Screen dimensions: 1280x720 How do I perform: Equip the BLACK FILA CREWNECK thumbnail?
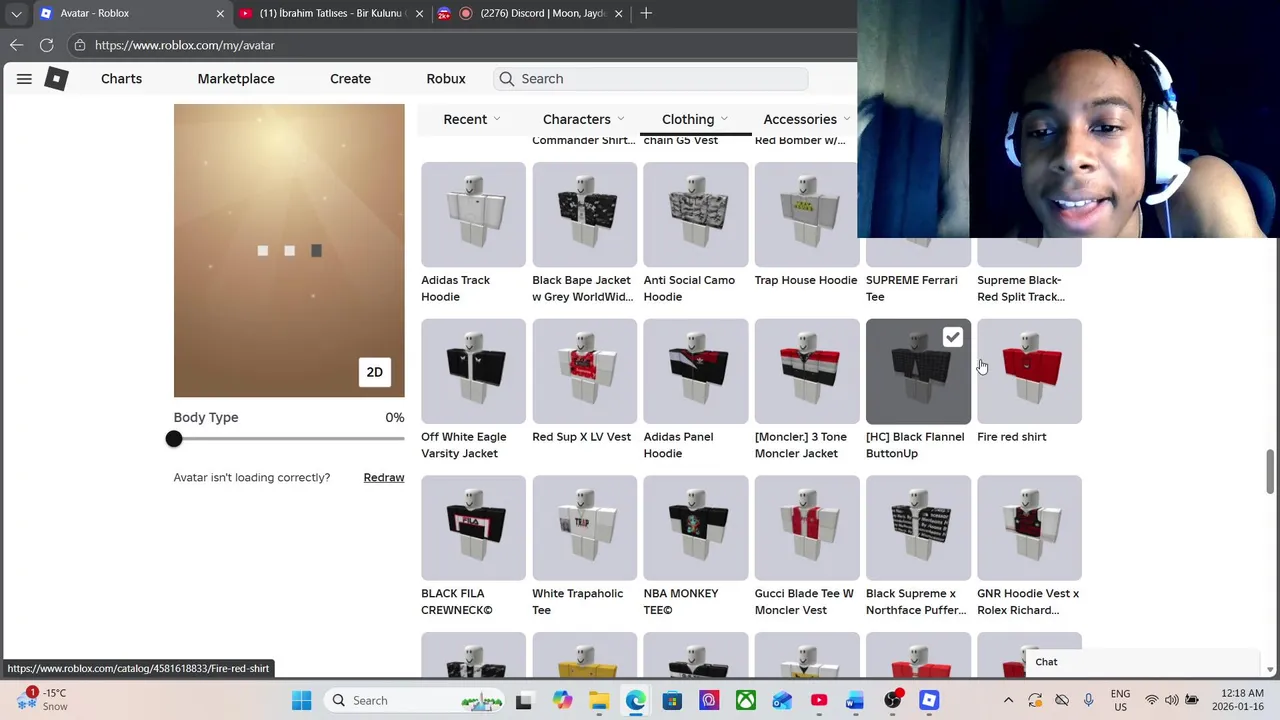pos(473,528)
